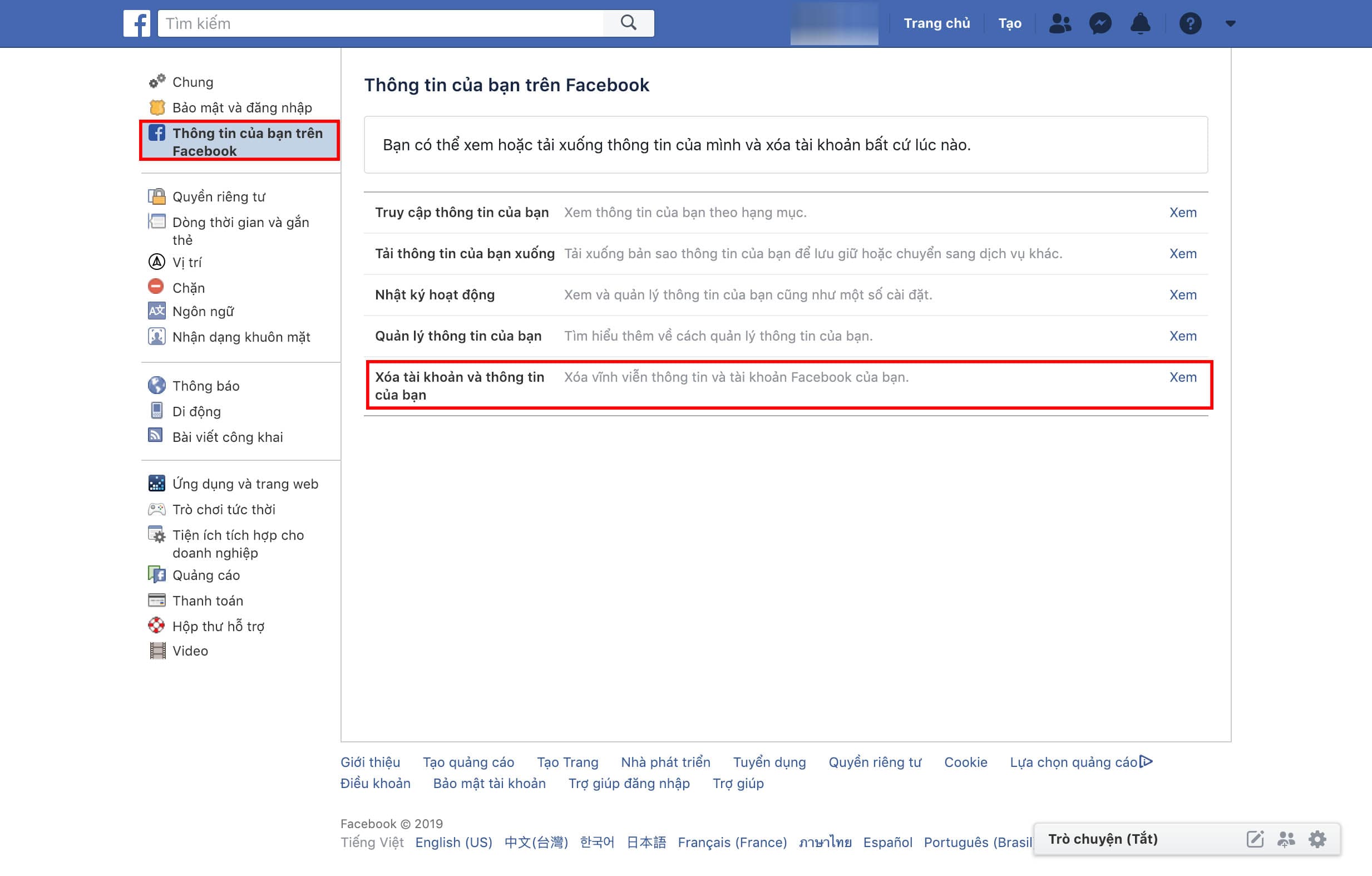1372x876 pixels.
Task: Open chat settings gear icon
Action: coord(1318,839)
